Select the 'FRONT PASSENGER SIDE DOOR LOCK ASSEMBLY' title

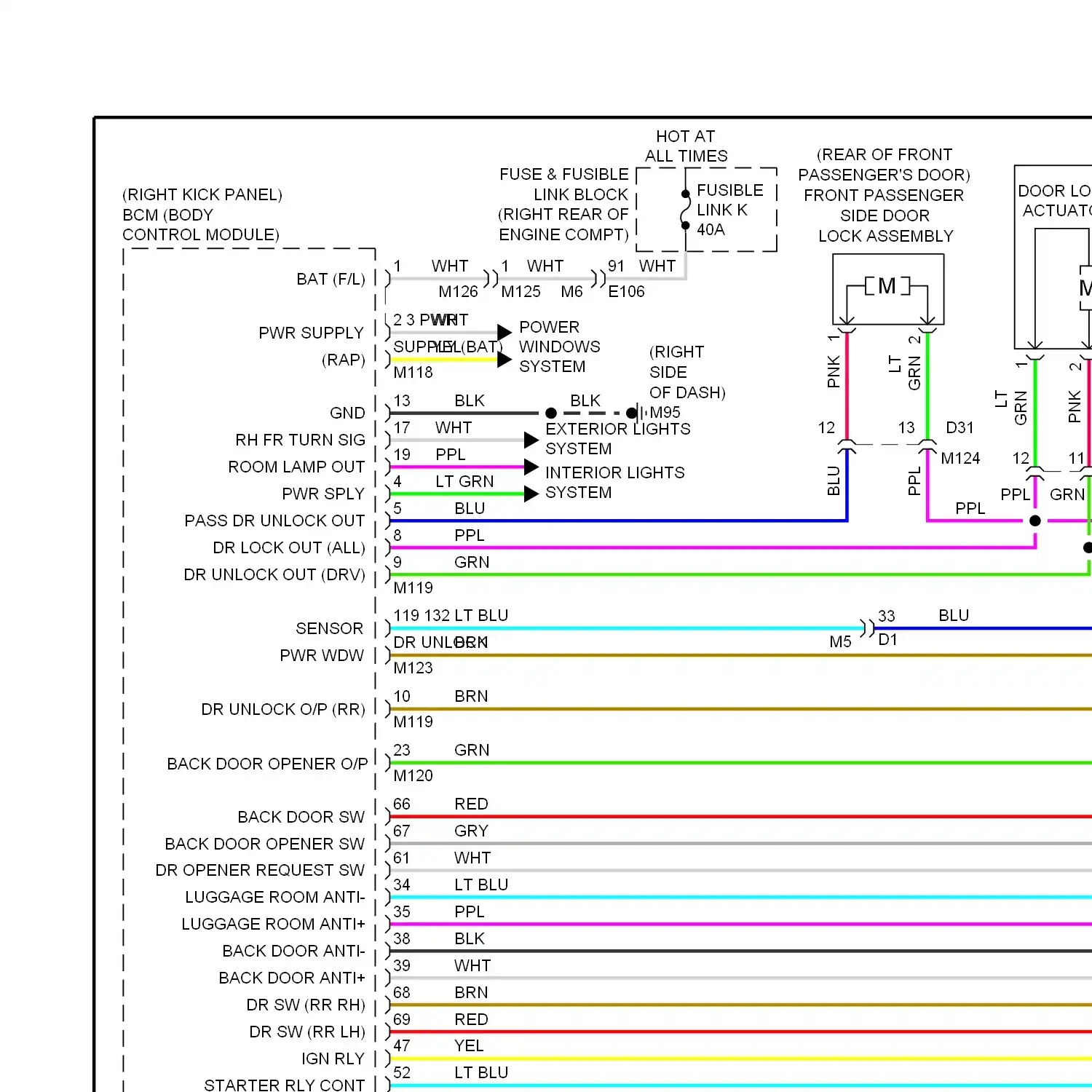[884, 215]
